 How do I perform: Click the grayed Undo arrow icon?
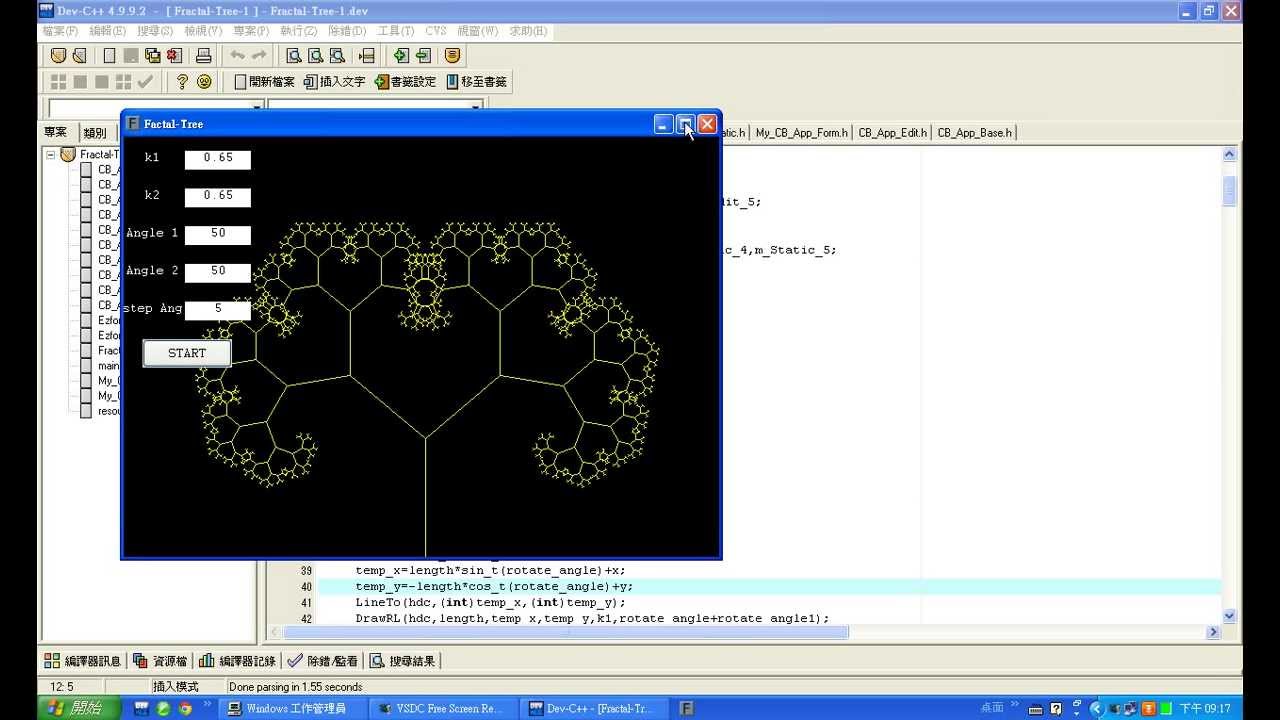tap(237, 56)
